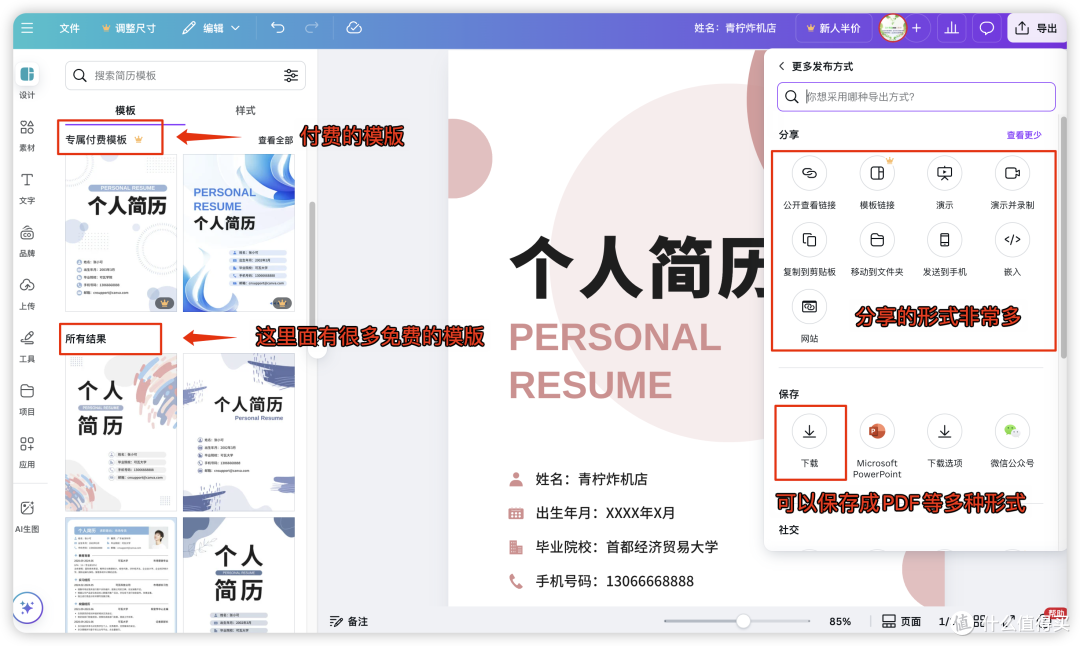The image size is (1080, 646).
Task: Add collaborator with plus icon
Action: (x=916, y=28)
